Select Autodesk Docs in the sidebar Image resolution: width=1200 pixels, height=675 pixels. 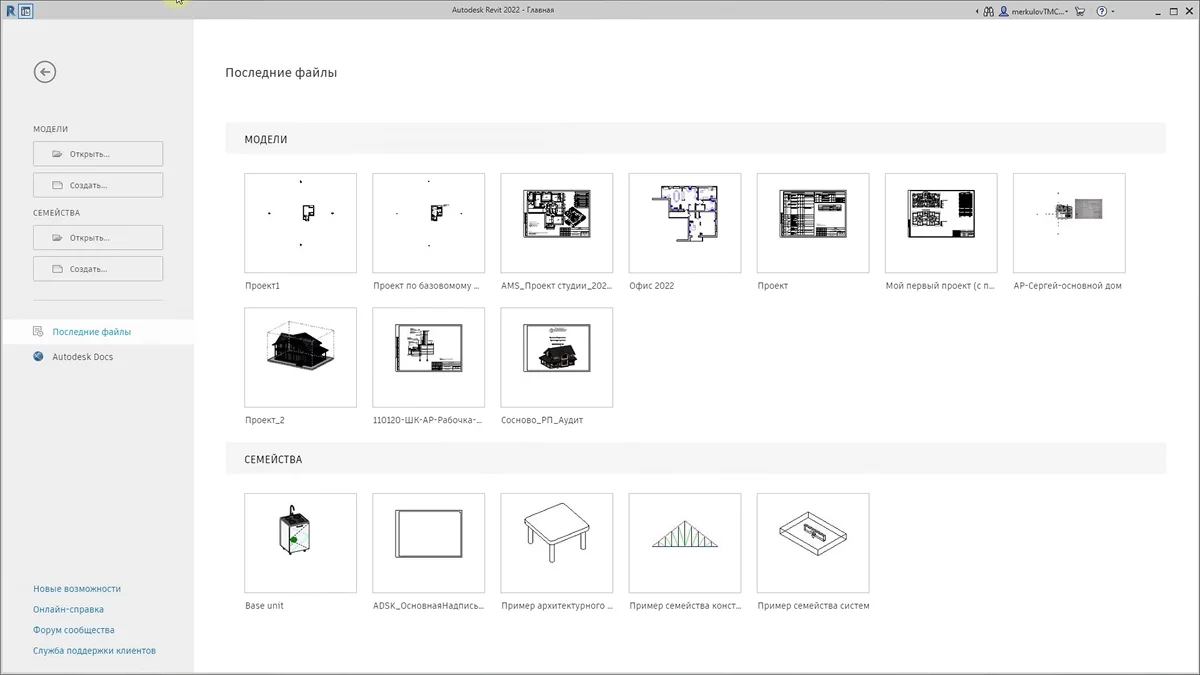pos(82,357)
